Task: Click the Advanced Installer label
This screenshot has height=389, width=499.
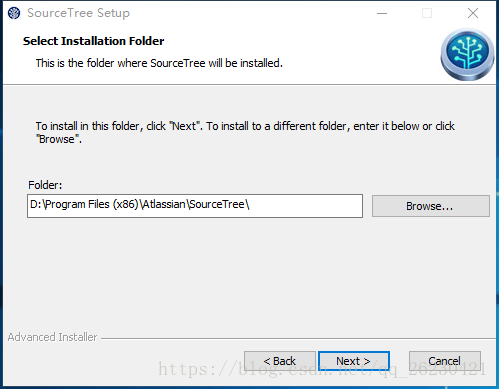Action: coord(52,337)
